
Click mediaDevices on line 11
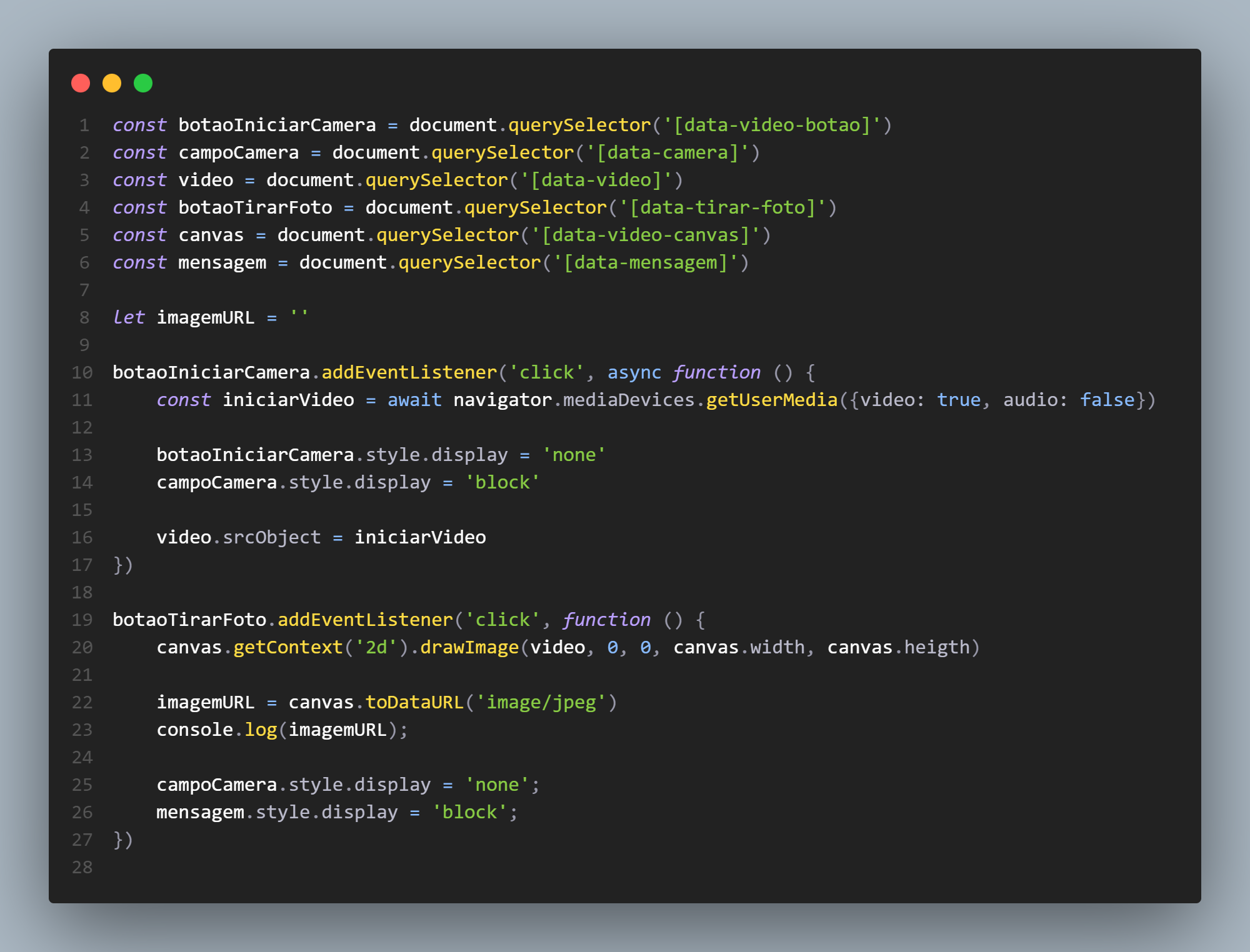coord(629,400)
